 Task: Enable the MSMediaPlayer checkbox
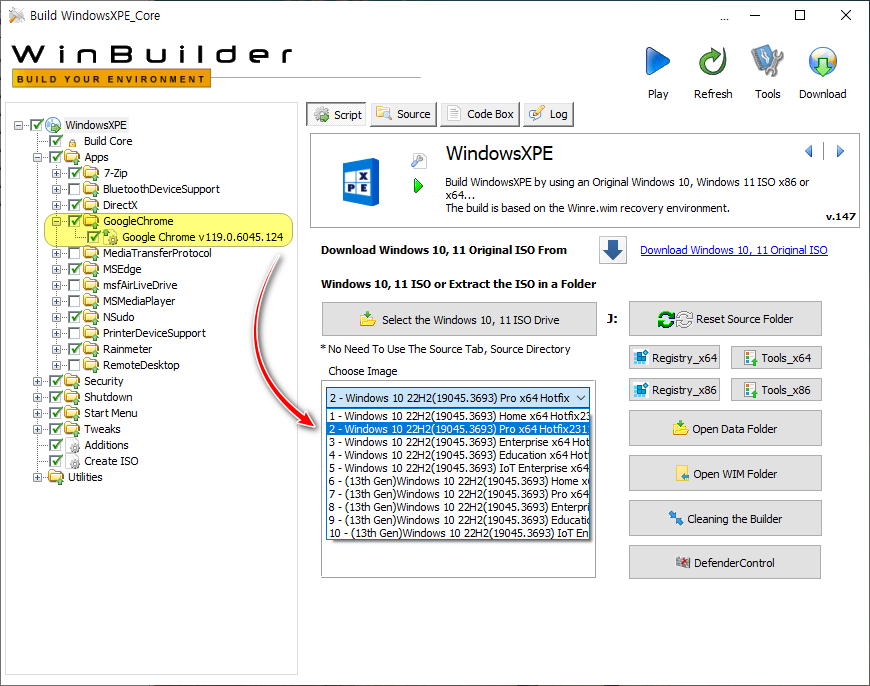pyautogui.click(x=74, y=301)
